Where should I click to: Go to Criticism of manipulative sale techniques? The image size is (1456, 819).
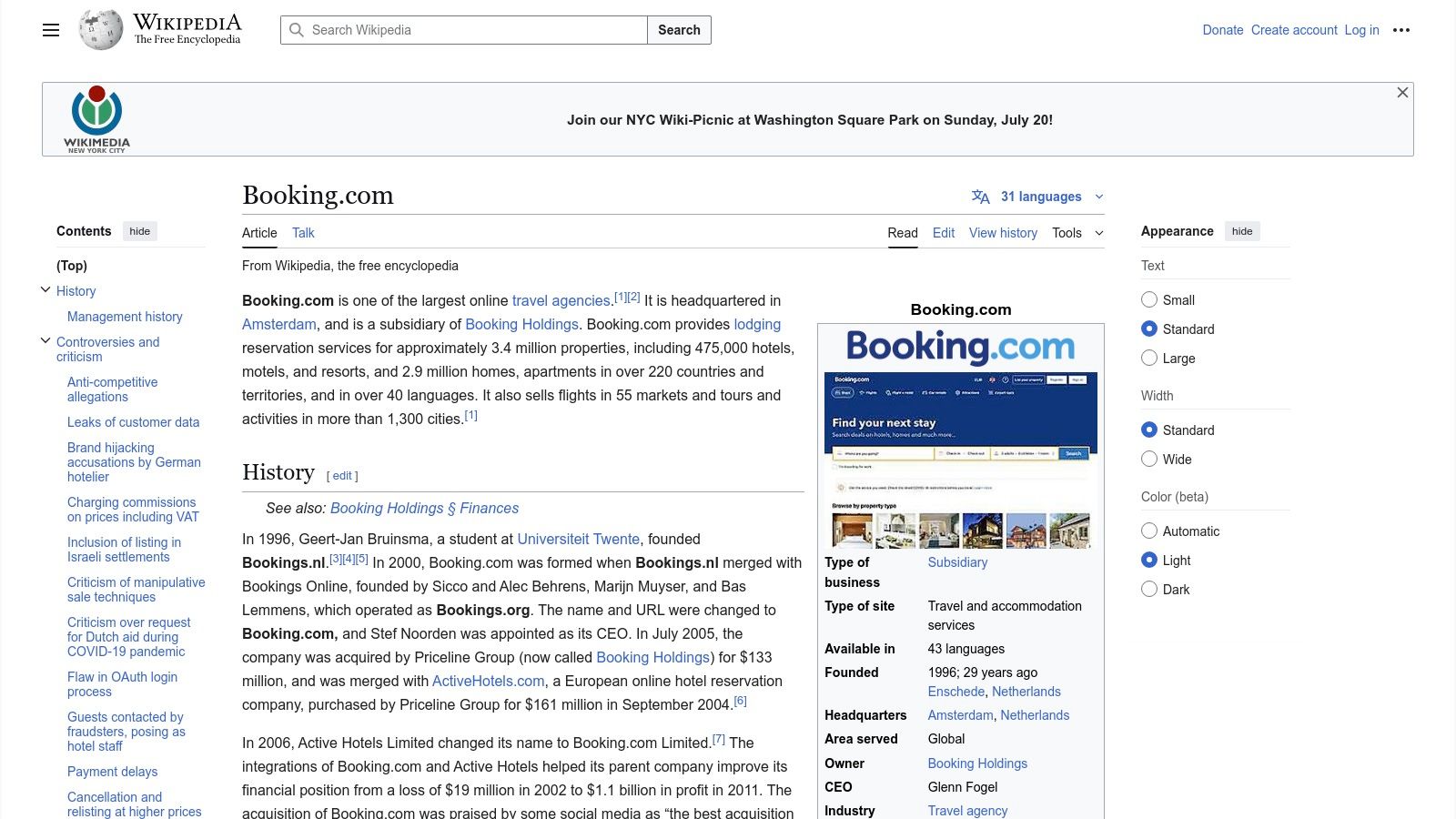point(136,590)
